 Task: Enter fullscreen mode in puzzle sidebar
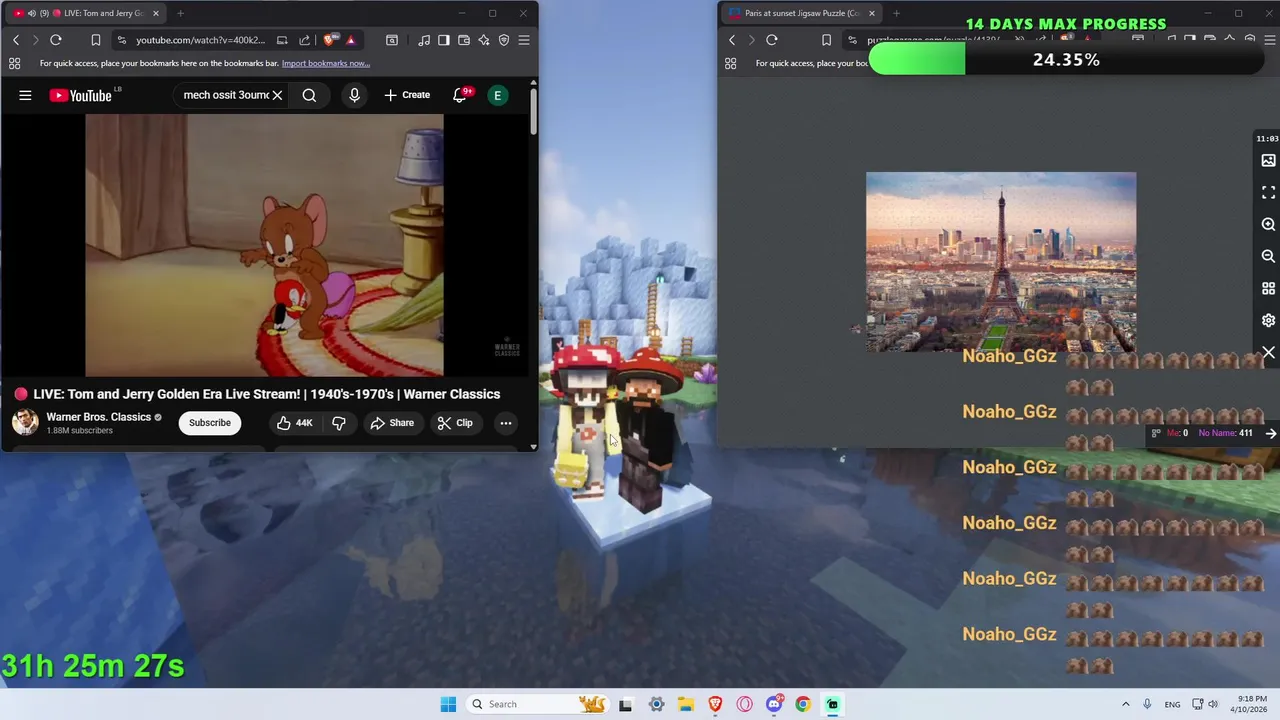1268,192
